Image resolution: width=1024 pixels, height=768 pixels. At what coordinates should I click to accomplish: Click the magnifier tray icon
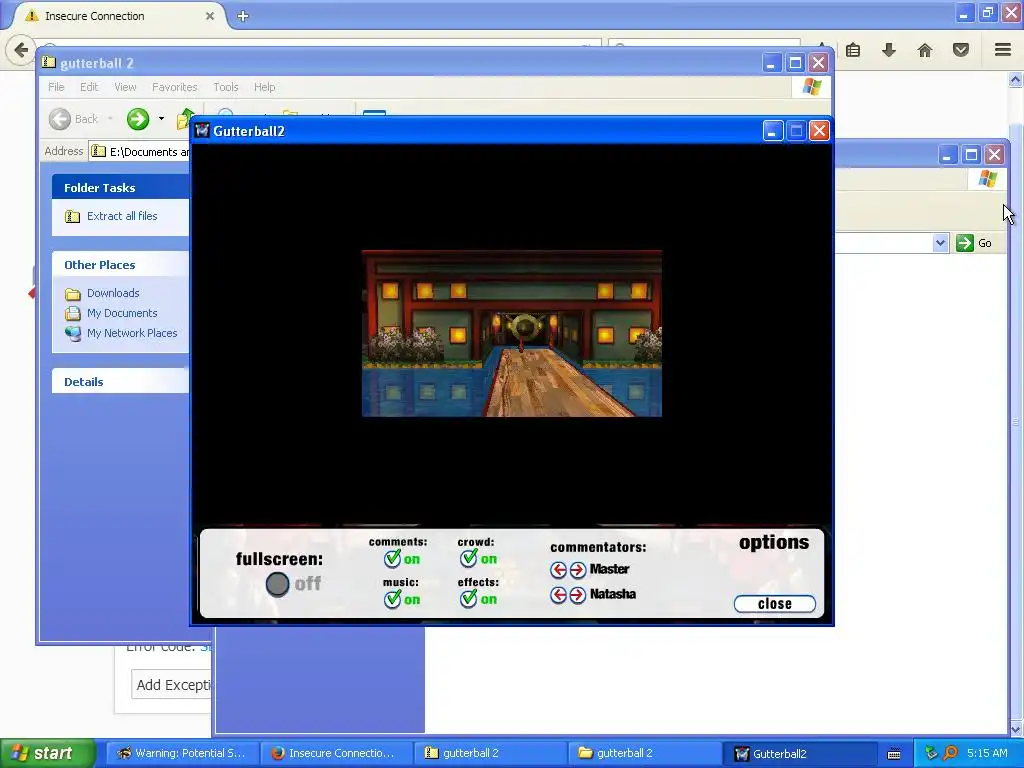coord(950,753)
